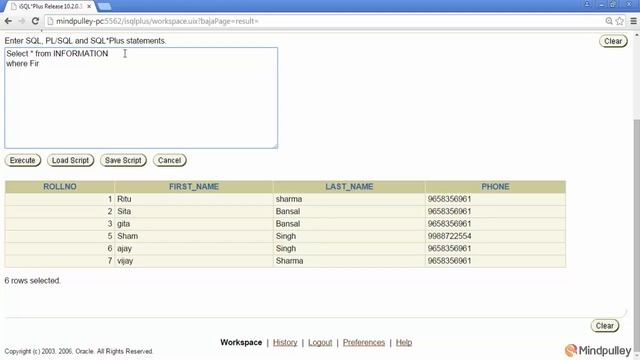Viewport: 640px width, 360px height.
Task: Open the zoom magnifier icon in address bar
Action: coord(609,21)
